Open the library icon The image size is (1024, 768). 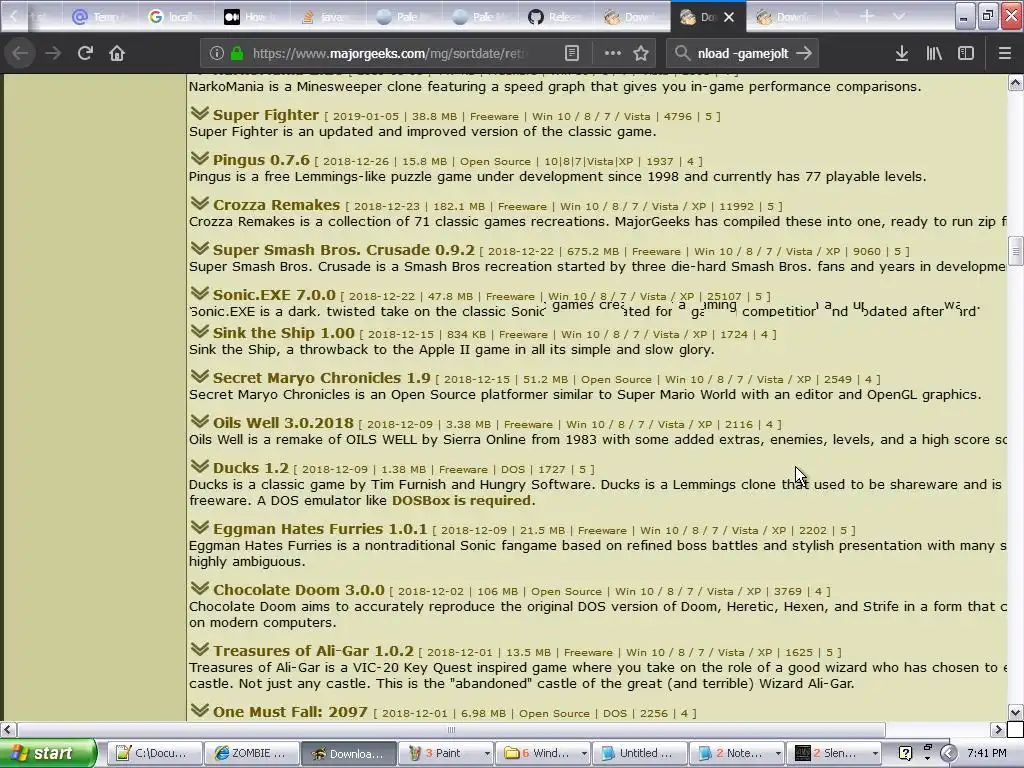tap(934, 54)
